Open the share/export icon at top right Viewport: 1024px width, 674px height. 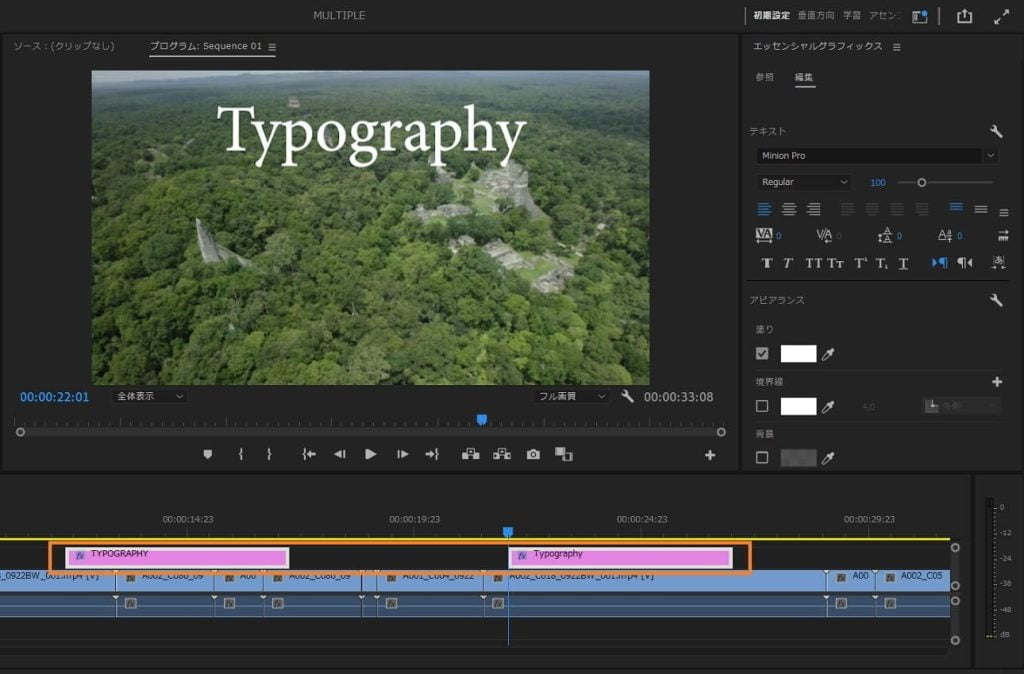coord(964,16)
